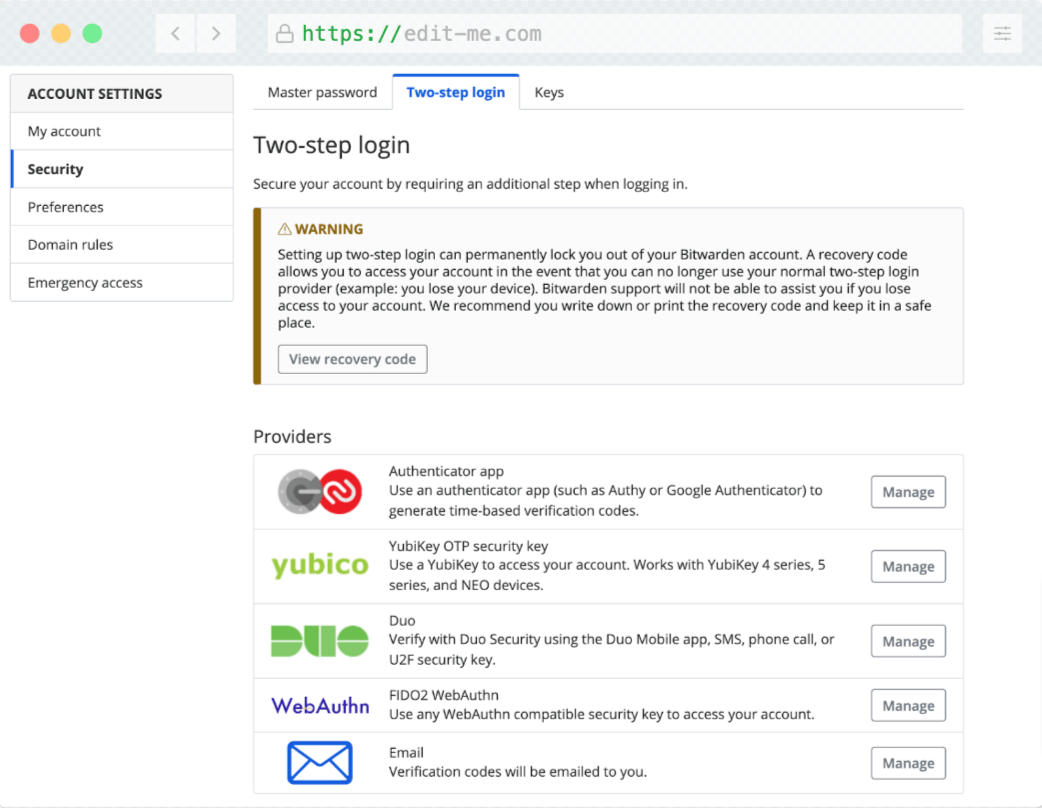Image resolution: width=1042 pixels, height=808 pixels.
Task: Click the Duo logo icon
Action: [320, 641]
